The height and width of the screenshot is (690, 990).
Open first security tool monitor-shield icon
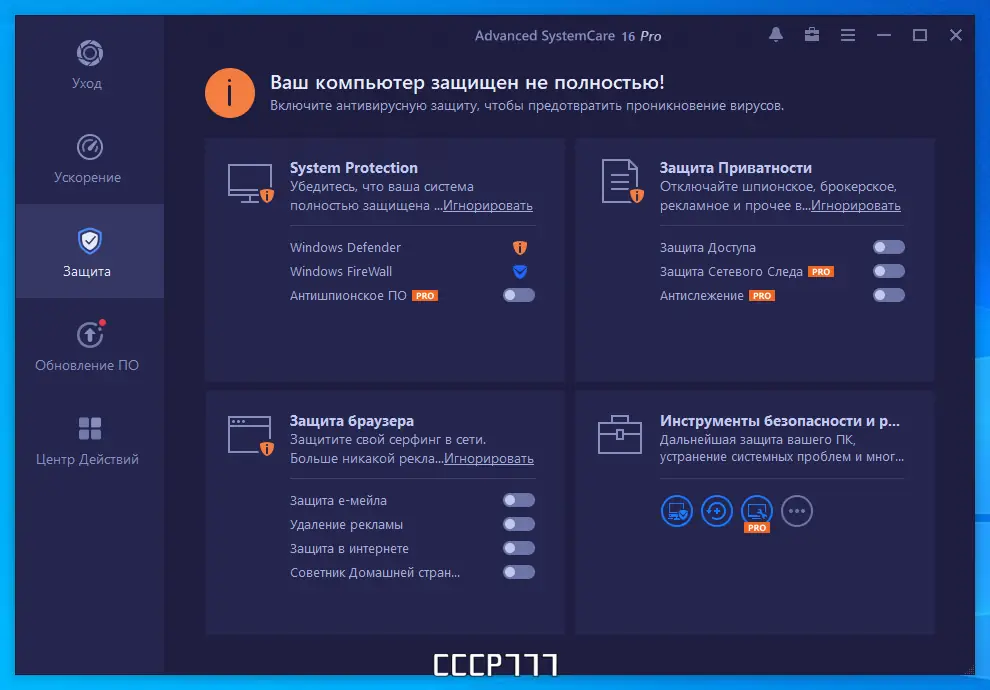tap(677, 511)
